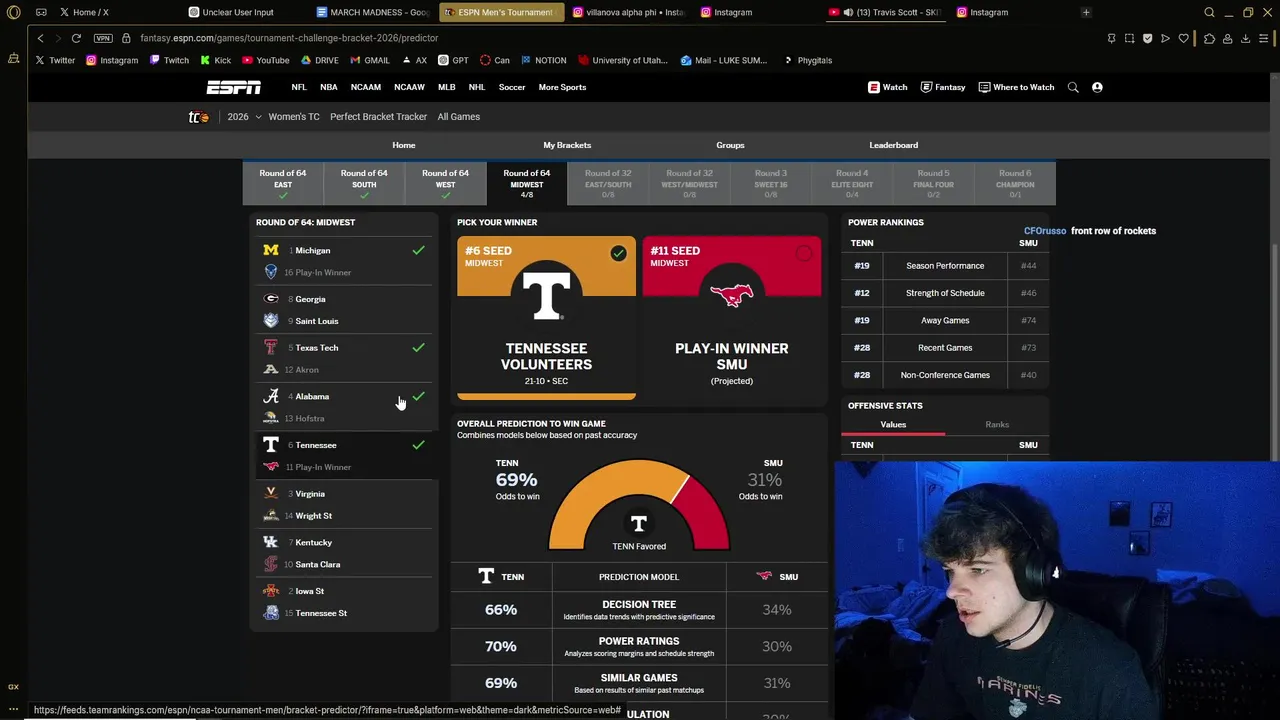Open the browser tab search icon
This screenshot has width=1280, height=720.
pyautogui.click(x=1209, y=12)
